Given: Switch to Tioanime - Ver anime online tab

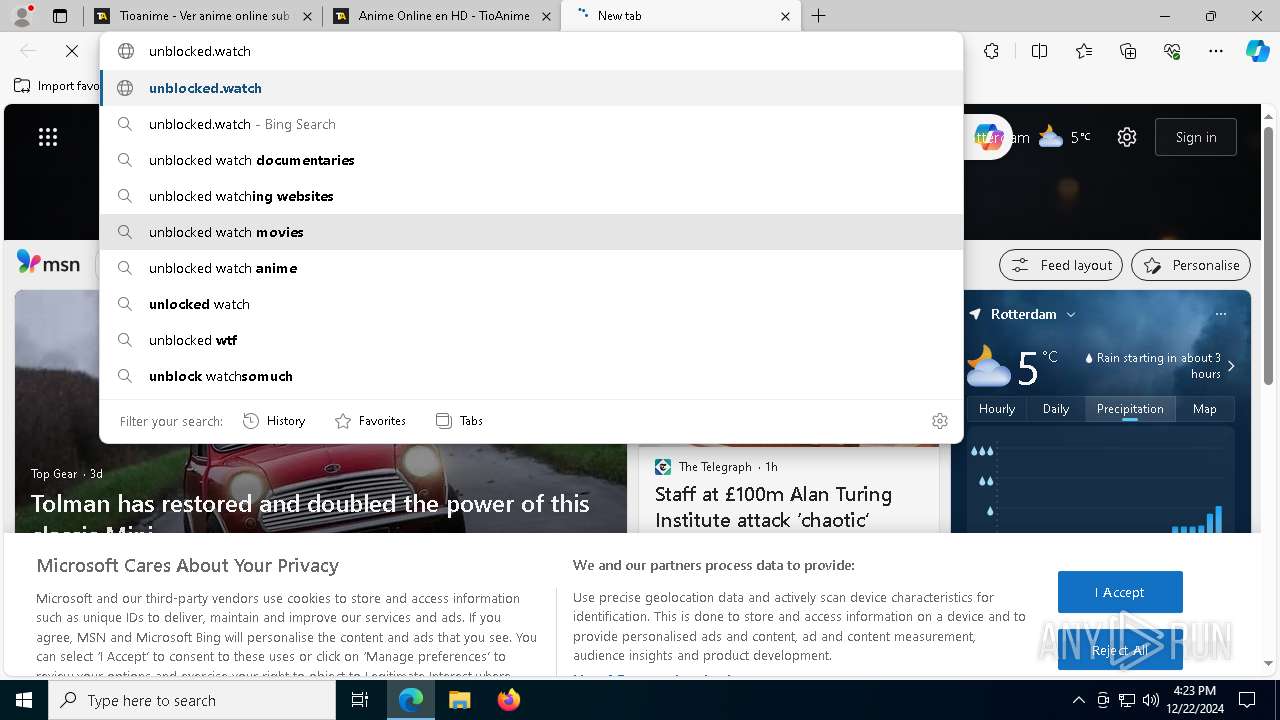Looking at the screenshot, I should [192, 16].
